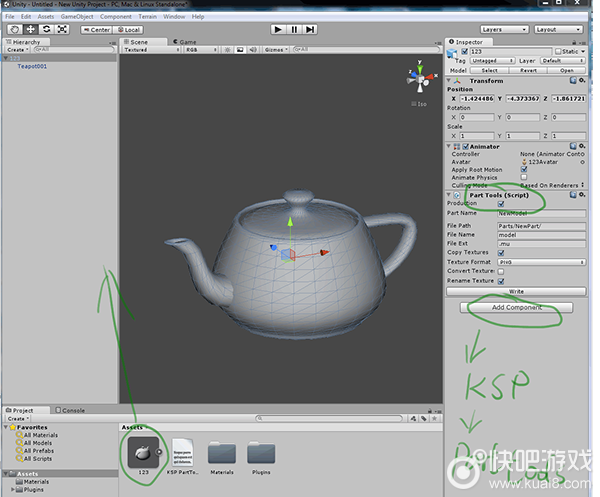
Task: Open the Layers dropdown
Action: point(504,29)
